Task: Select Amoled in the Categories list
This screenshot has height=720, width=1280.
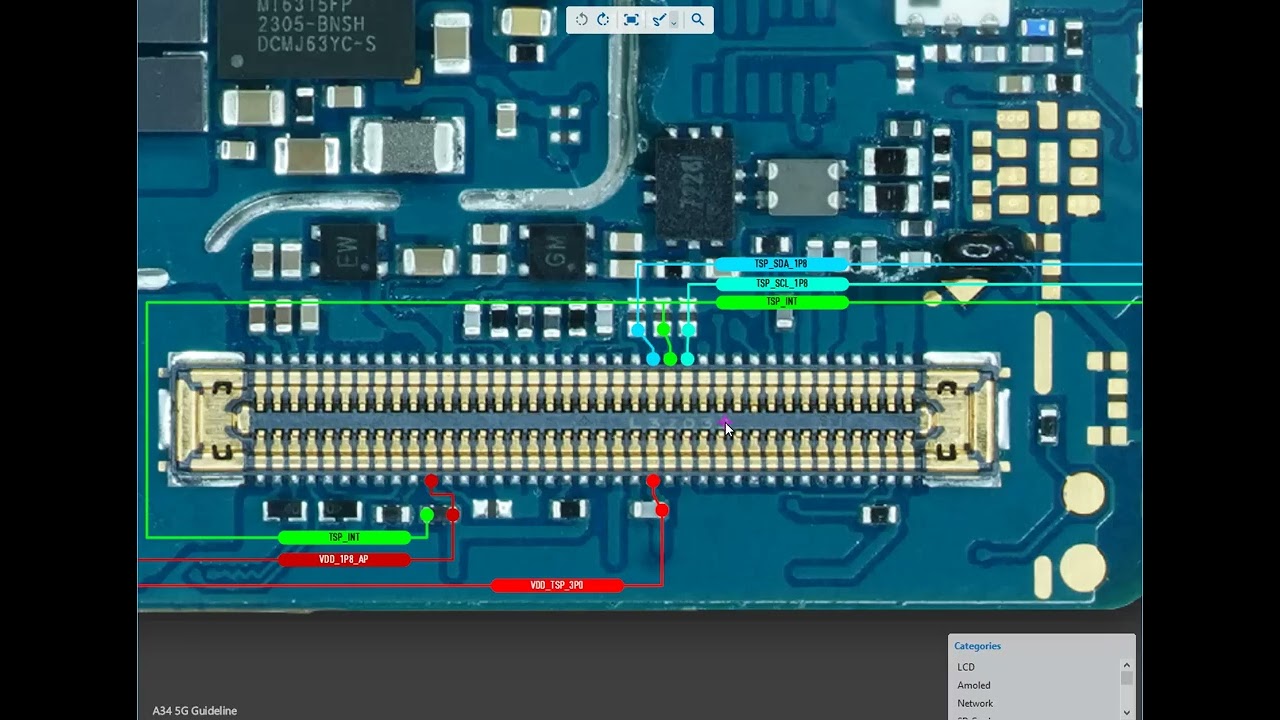Action: [x=973, y=685]
